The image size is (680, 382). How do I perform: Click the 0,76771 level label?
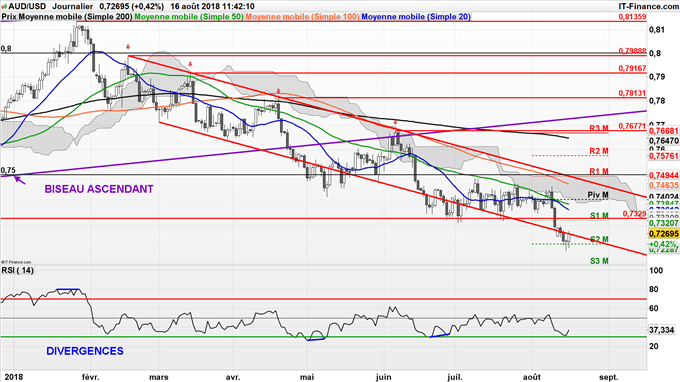pos(632,126)
